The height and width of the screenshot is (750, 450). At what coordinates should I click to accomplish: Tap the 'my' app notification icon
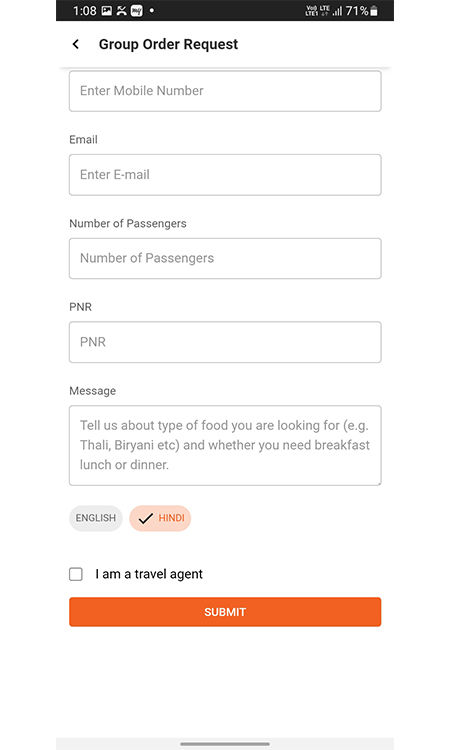click(137, 11)
